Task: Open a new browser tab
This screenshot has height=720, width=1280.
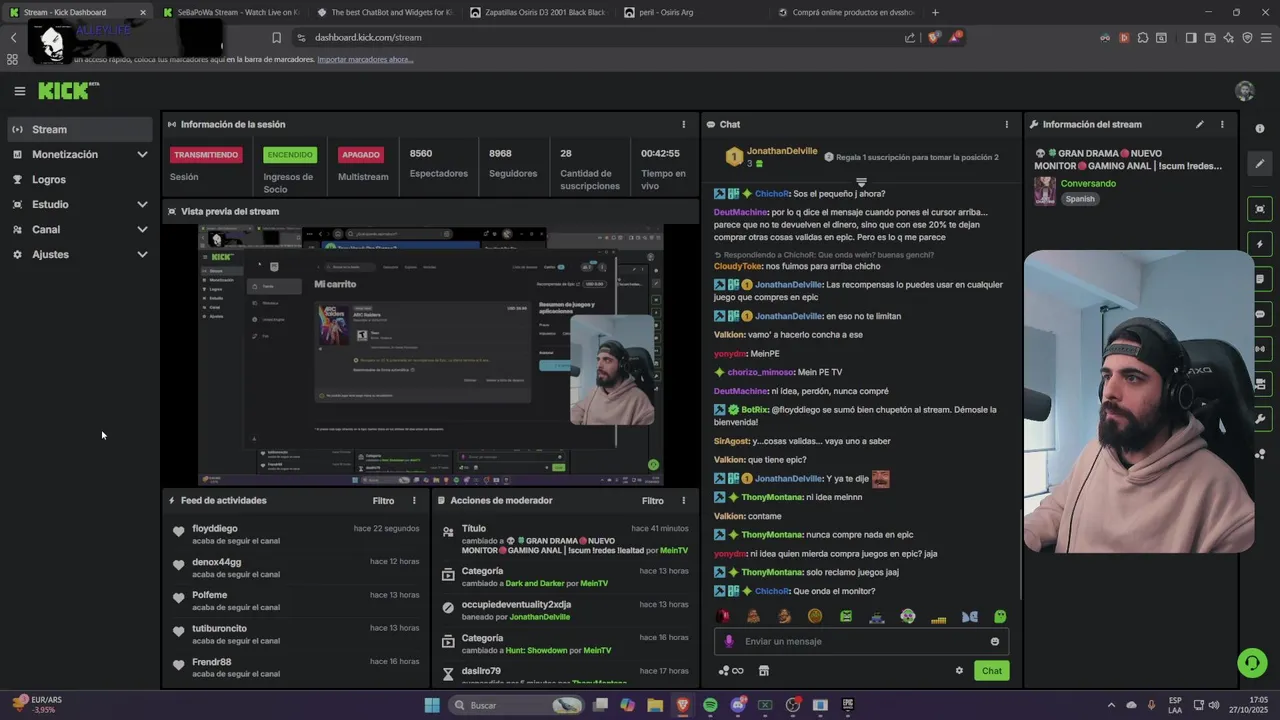Action: coord(935,13)
